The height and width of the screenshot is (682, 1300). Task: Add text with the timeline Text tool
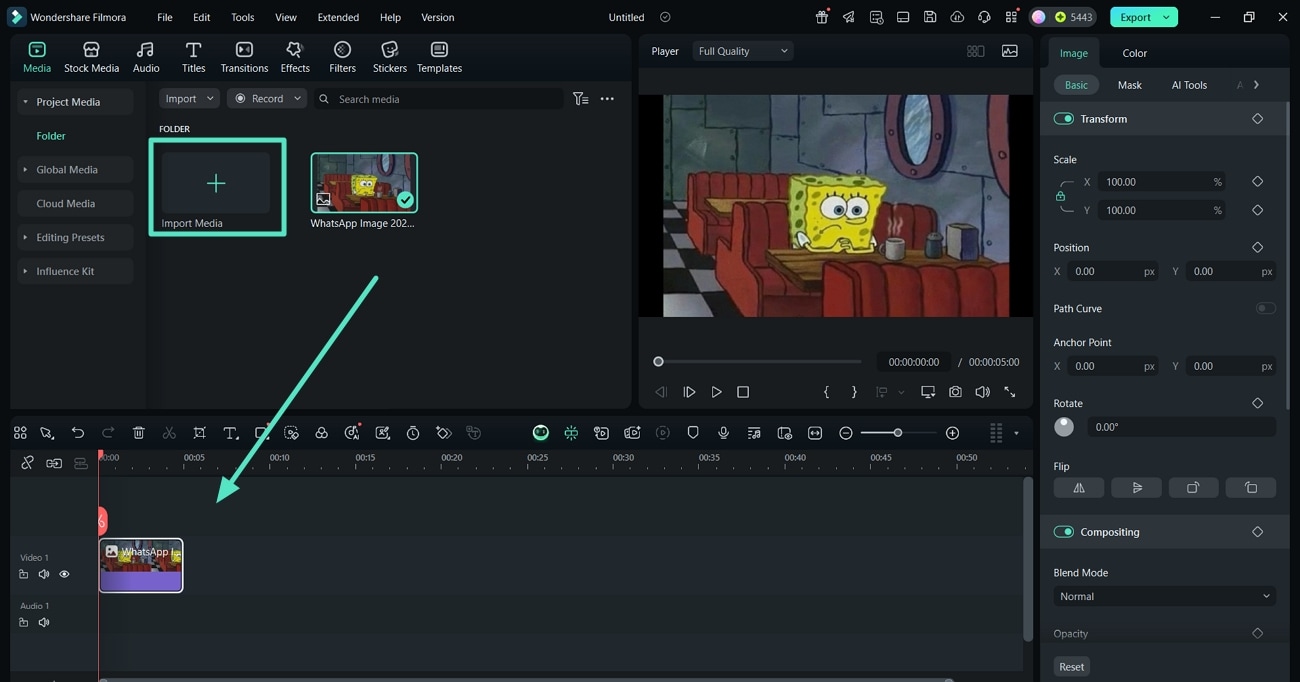pyautogui.click(x=230, y=433)
